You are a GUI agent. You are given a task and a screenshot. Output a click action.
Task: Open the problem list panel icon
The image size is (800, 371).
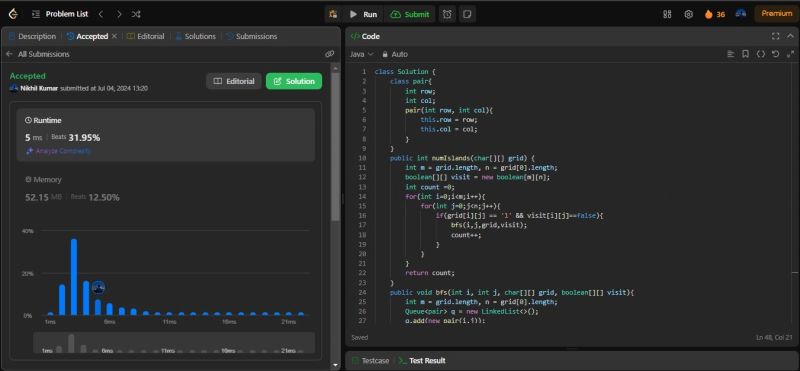click(x=36, y=14)
